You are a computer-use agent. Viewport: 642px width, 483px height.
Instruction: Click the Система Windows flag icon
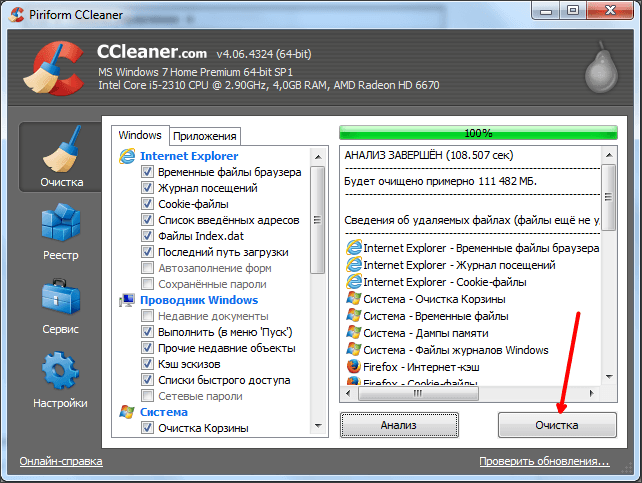coord(127,412)
